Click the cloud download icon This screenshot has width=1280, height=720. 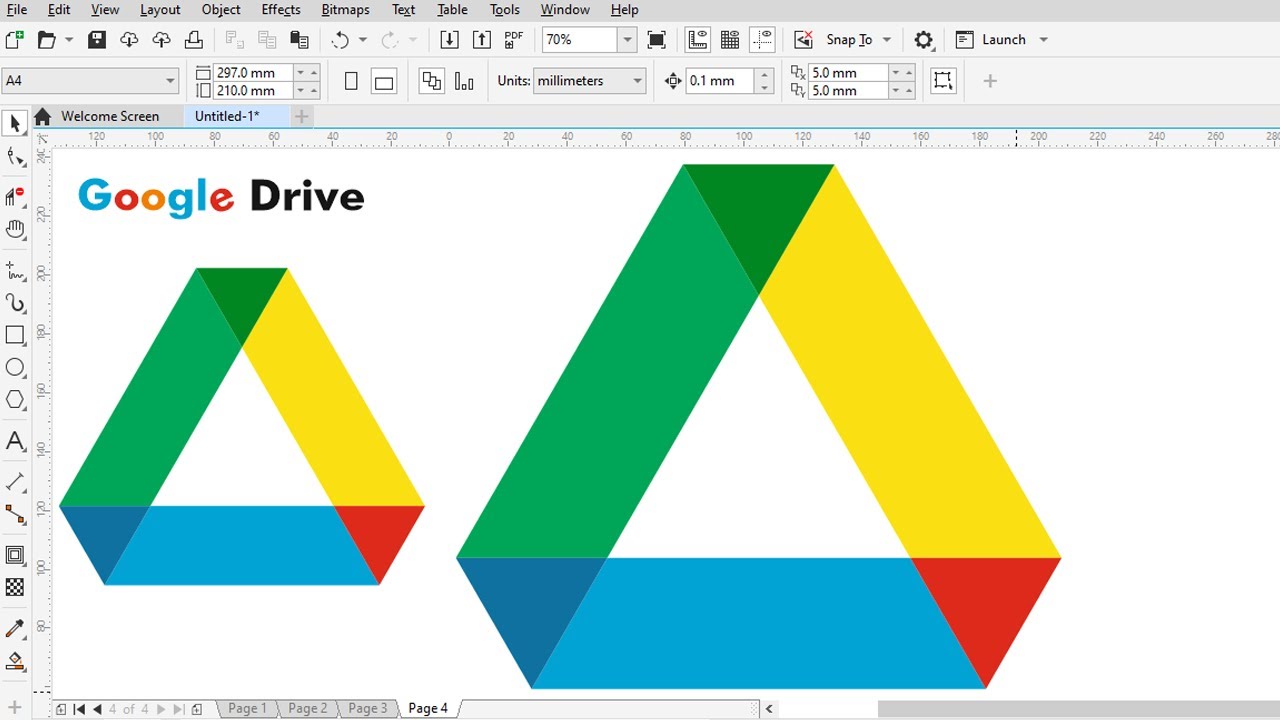129,40
